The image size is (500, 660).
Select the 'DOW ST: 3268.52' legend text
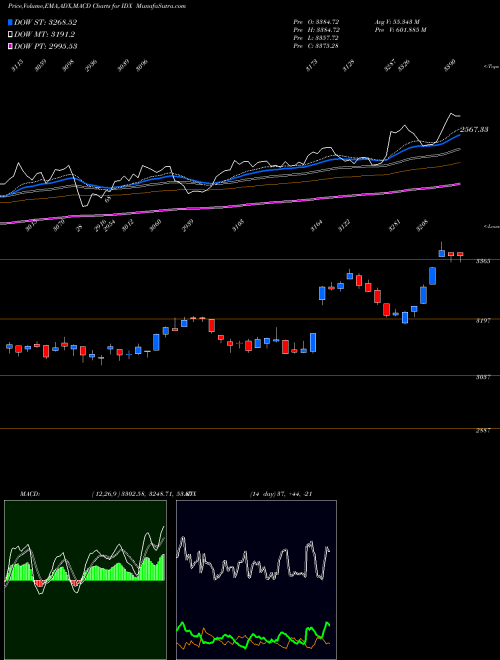pyautogui.click(x=45, y=22)
